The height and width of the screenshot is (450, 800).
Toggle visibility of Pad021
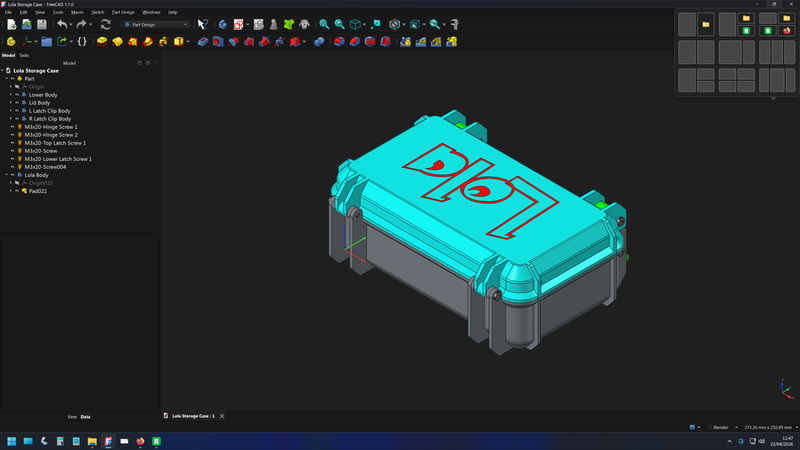click(15, 191)
